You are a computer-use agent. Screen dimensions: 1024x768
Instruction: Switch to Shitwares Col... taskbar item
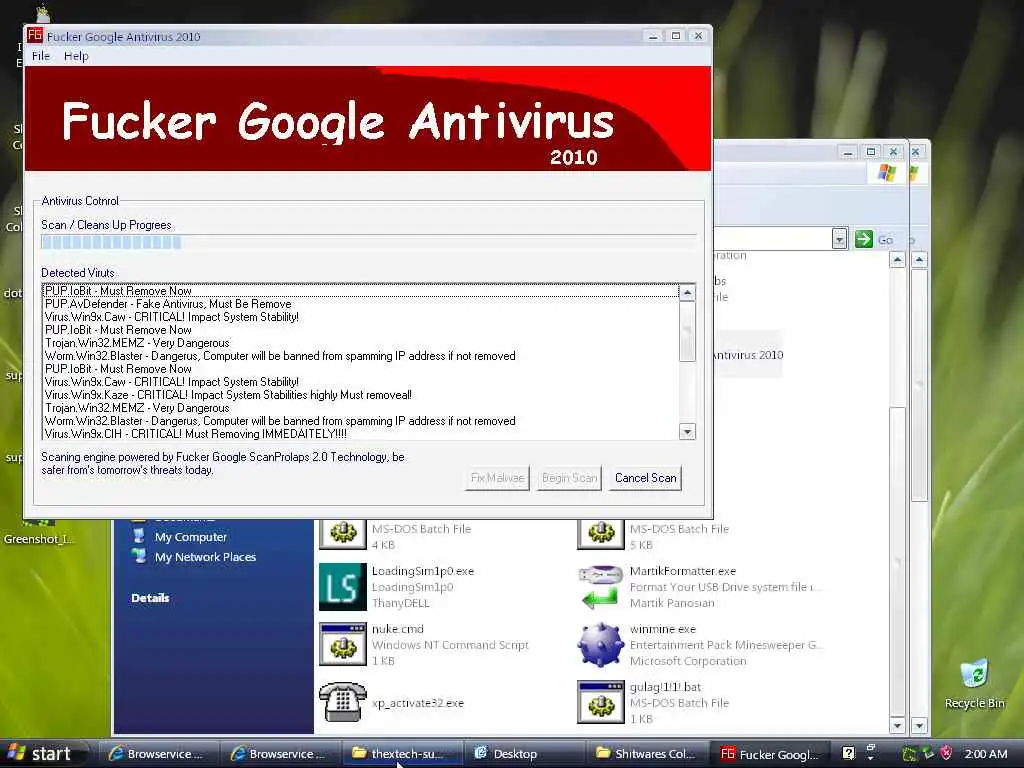[646, 754]
